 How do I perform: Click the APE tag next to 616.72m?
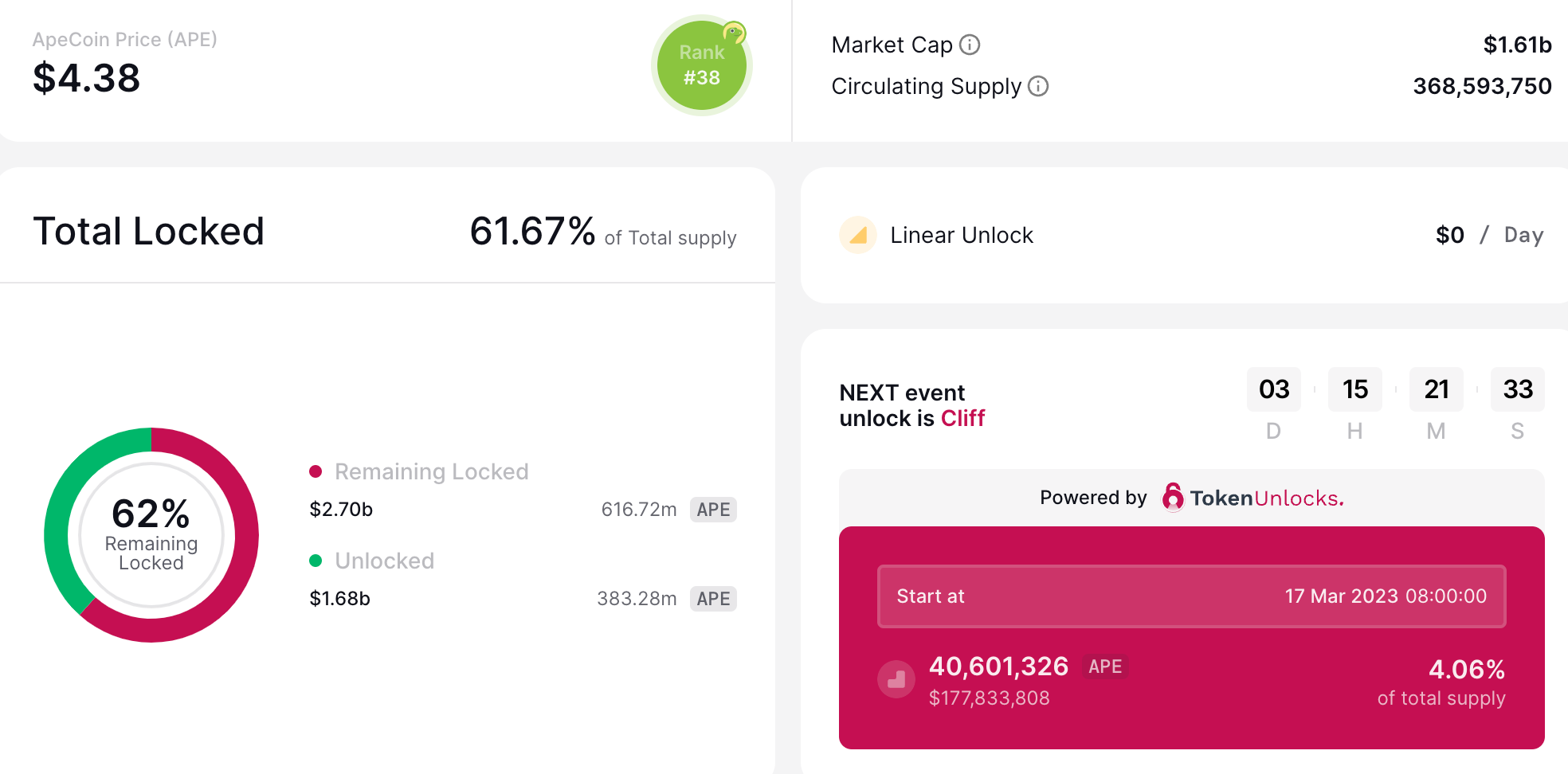(713, 510)
